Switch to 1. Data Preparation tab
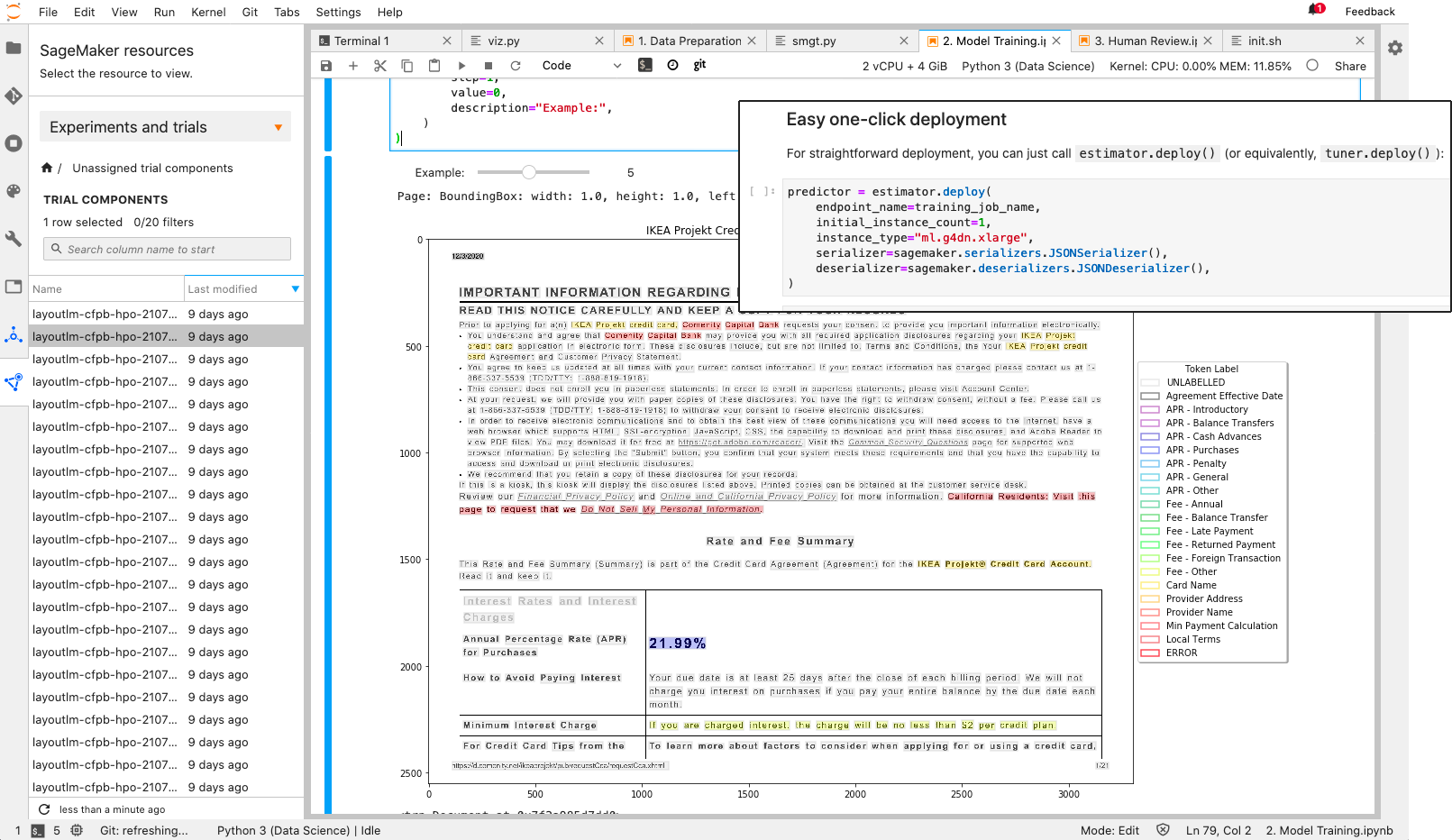Screen dimensions: 1452x840 pyautogui.click(x=689, y=41)
